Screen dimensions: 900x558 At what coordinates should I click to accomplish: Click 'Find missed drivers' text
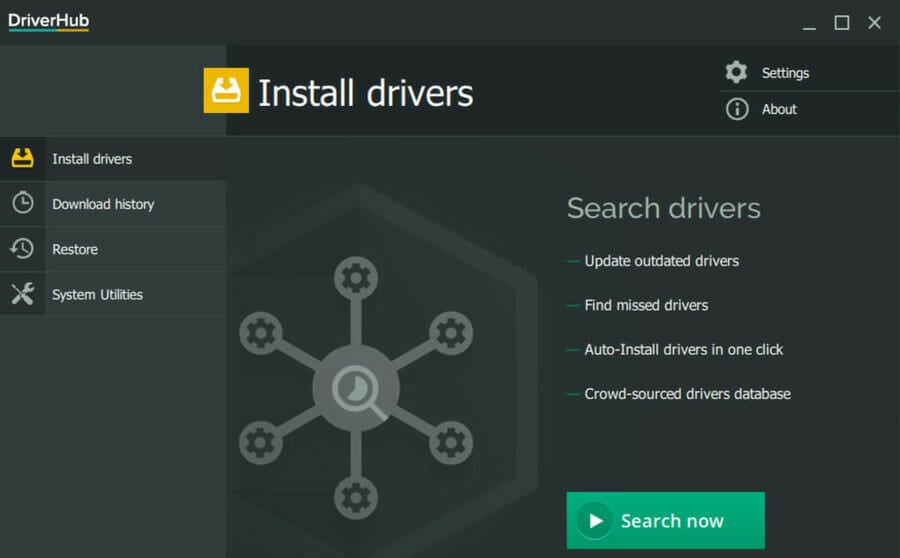point(646,305)
